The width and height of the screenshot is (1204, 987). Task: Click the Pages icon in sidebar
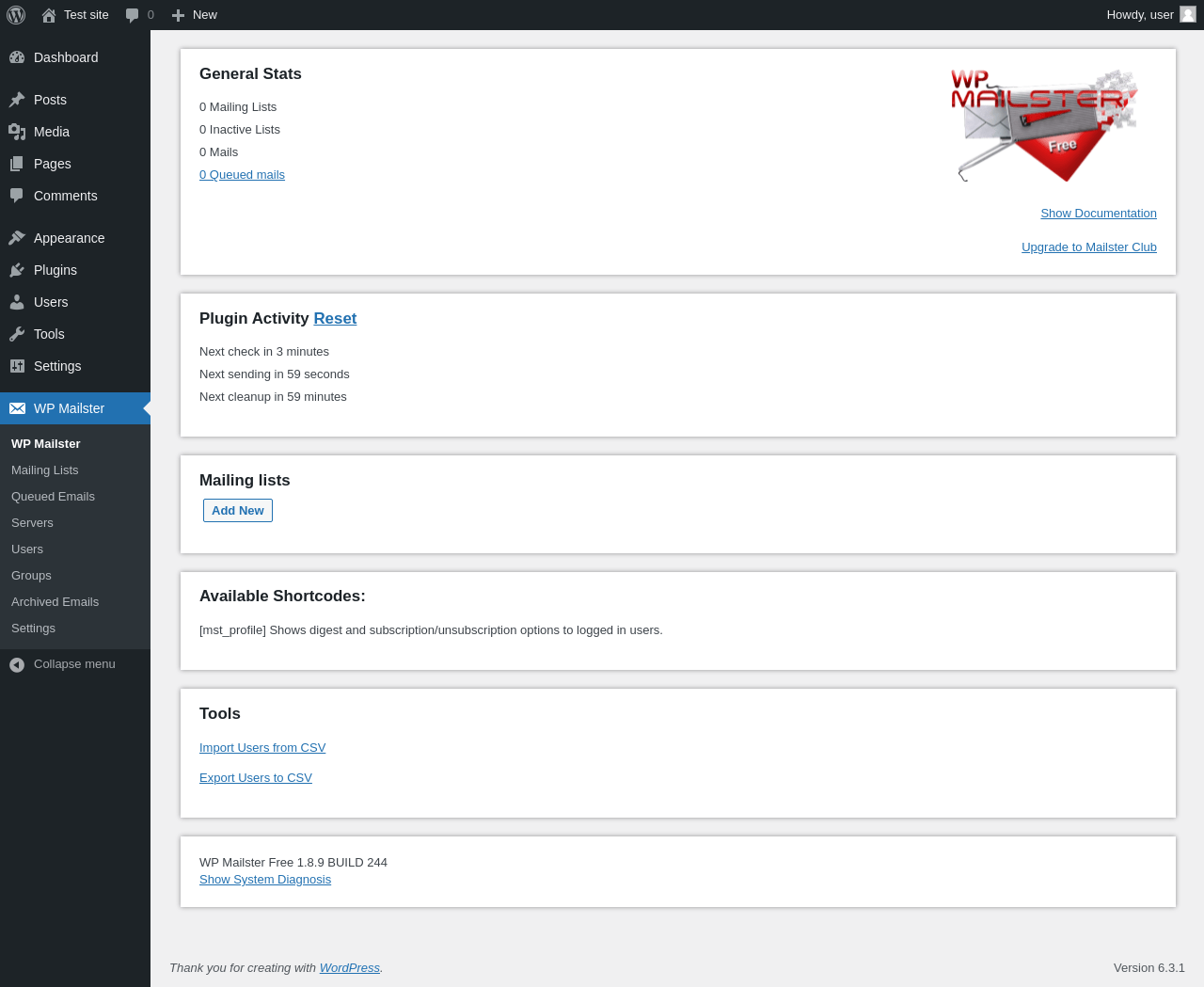(x=17, y=164)
